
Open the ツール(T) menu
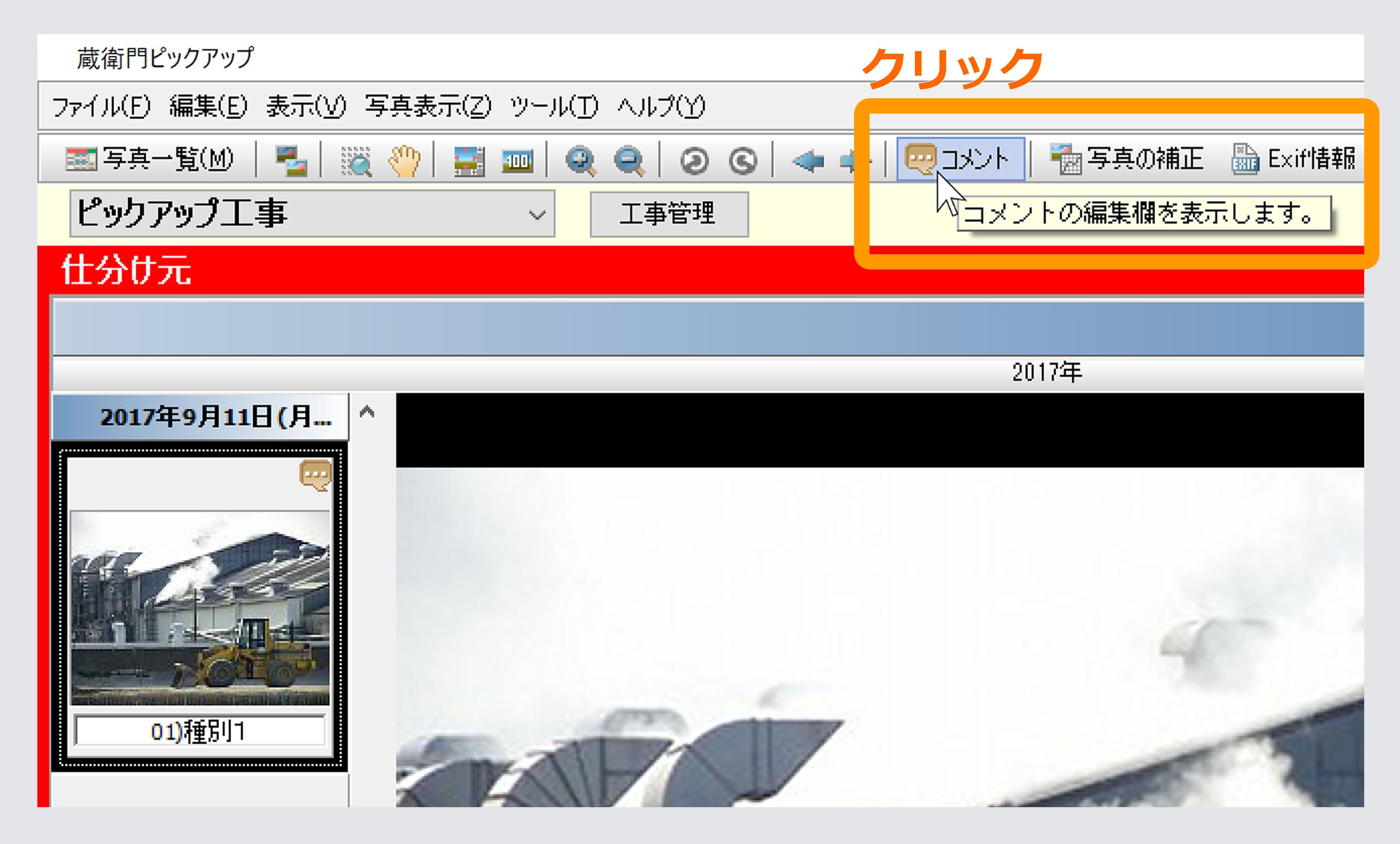point(554,107)
